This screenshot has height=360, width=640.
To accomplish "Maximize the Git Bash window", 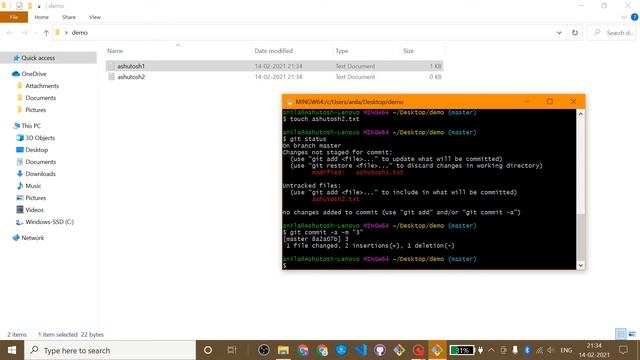I will coord(550,102).
